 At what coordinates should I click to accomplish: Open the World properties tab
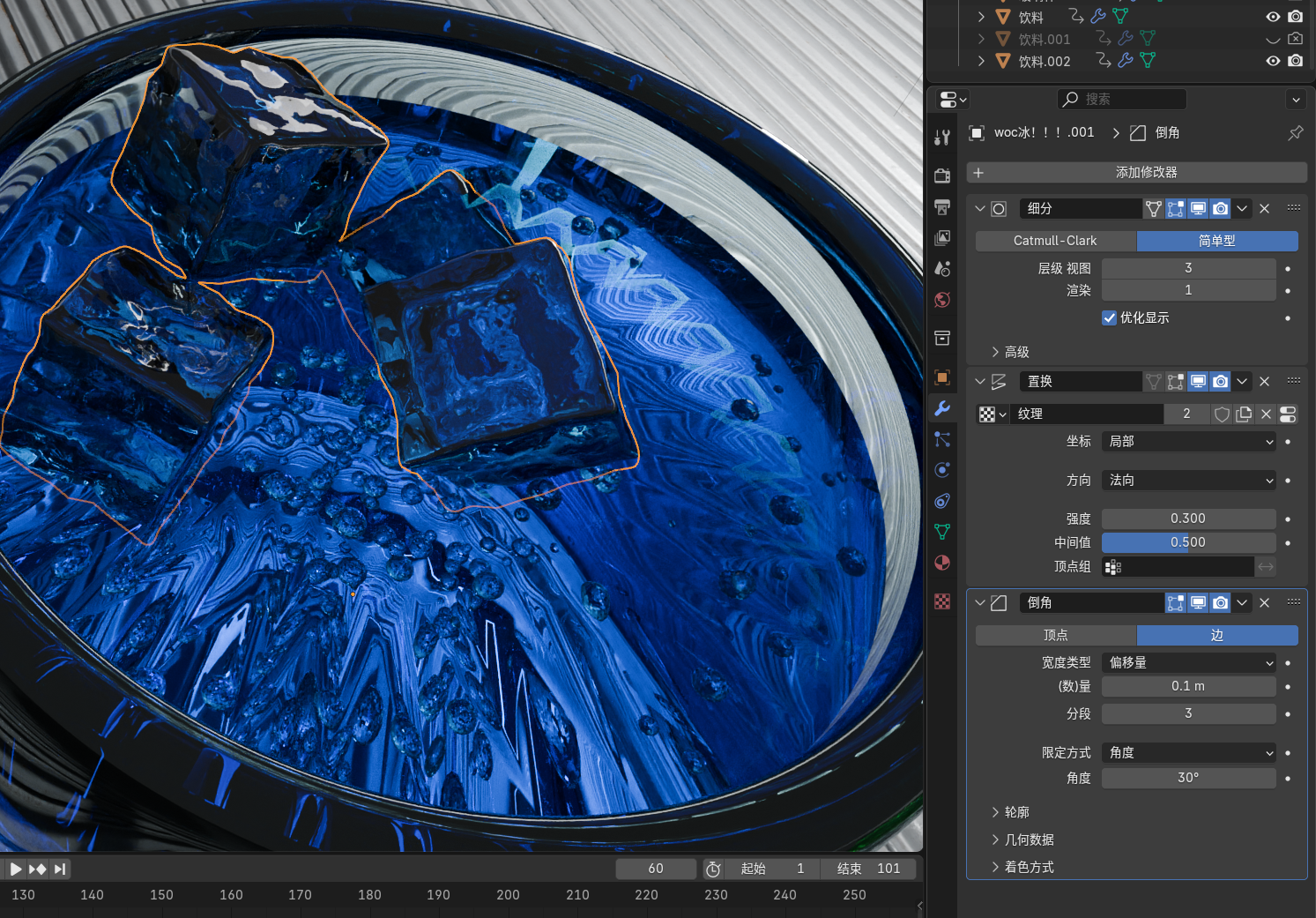(942, 300)
